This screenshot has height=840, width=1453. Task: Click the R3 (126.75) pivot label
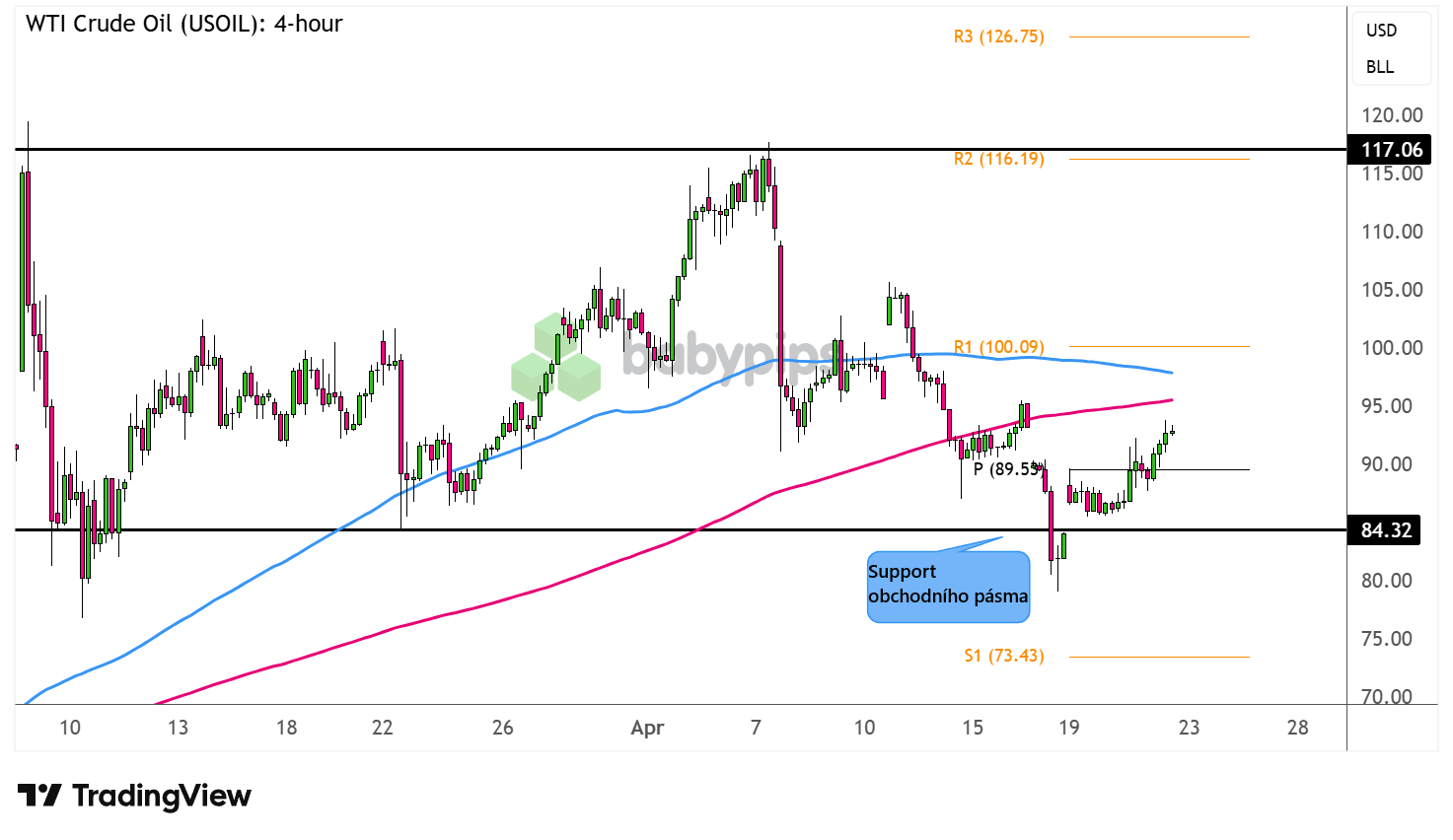pyautogui.click(x=998, y=36)
